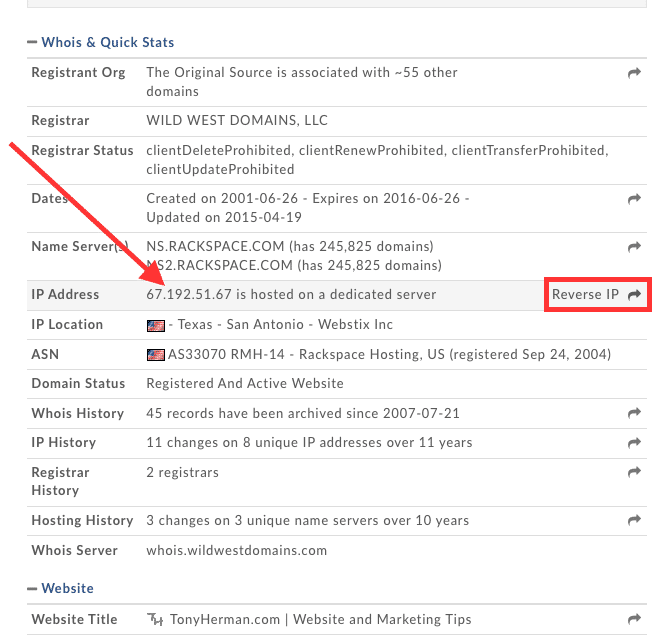Click the Domain Status row label

[x=78, y=383]
